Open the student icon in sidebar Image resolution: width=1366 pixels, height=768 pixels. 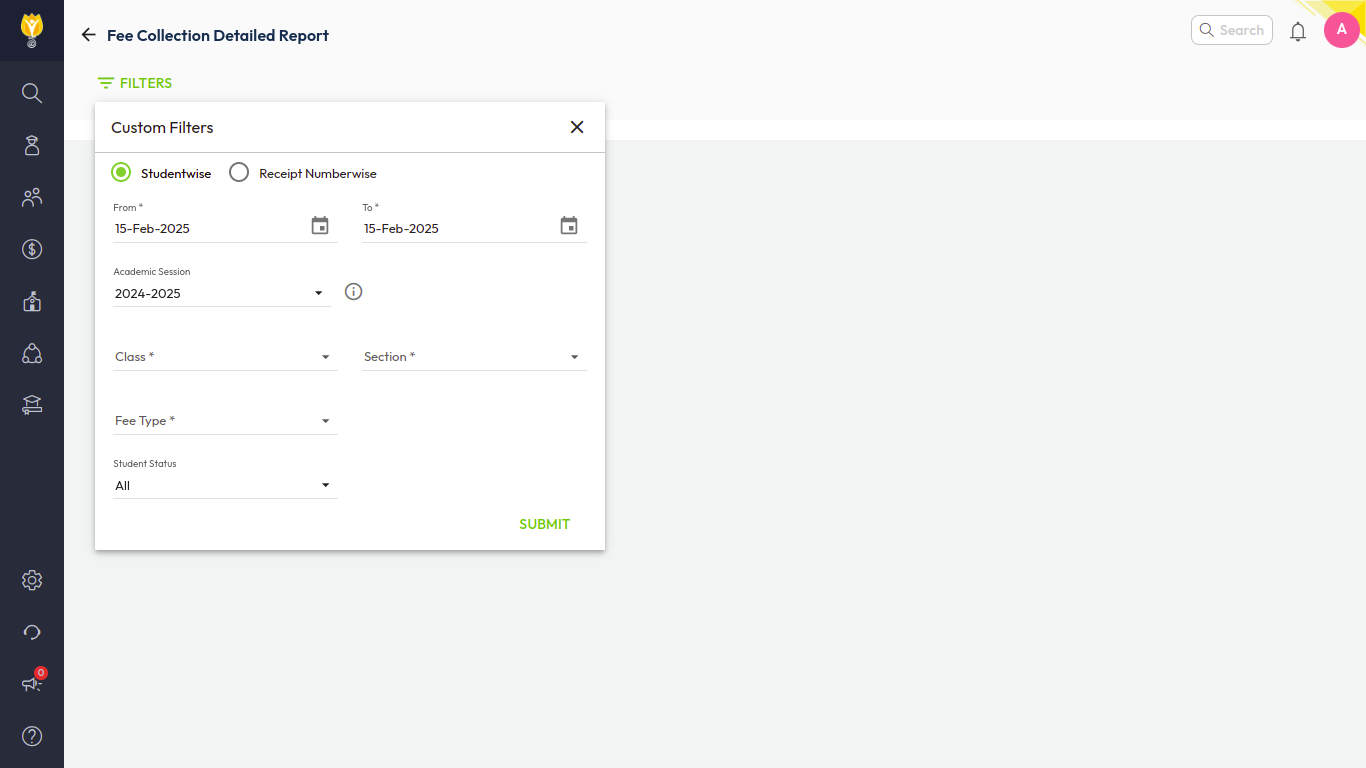point(32,145)
